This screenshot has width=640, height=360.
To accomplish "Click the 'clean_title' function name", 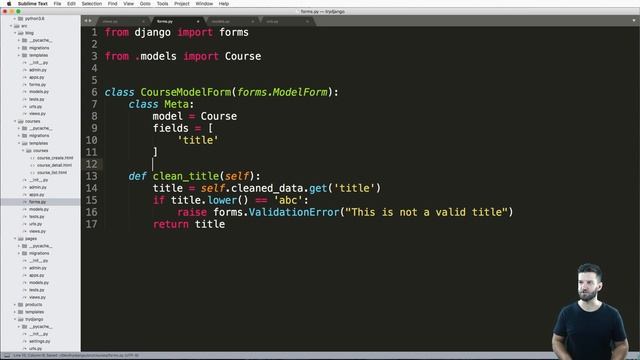I will pyautogui.click(x=186, y=176).
